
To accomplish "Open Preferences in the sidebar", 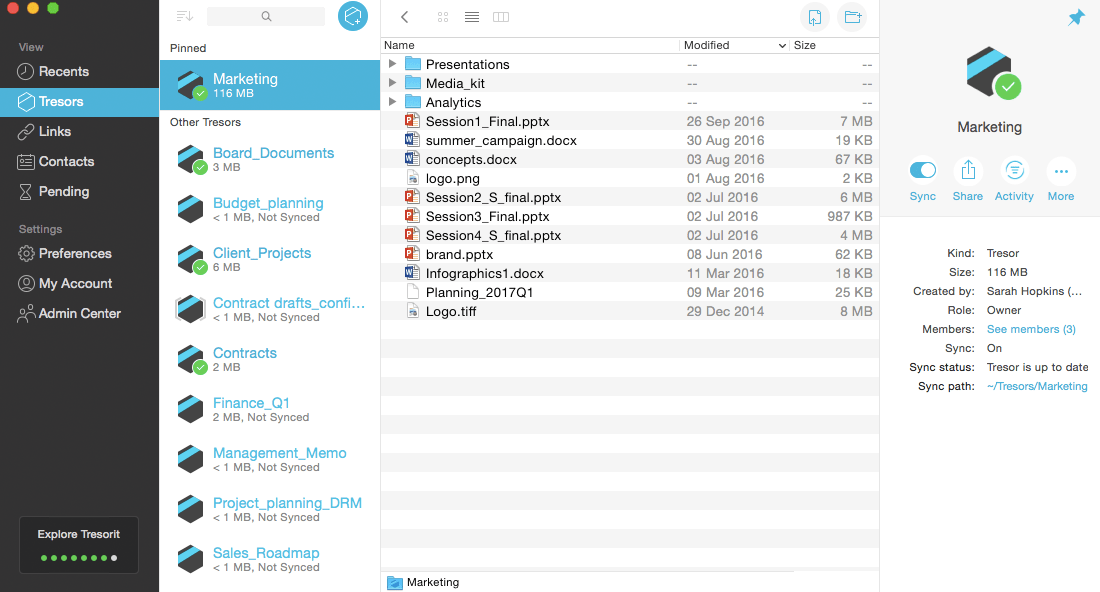I will point(79,253).
